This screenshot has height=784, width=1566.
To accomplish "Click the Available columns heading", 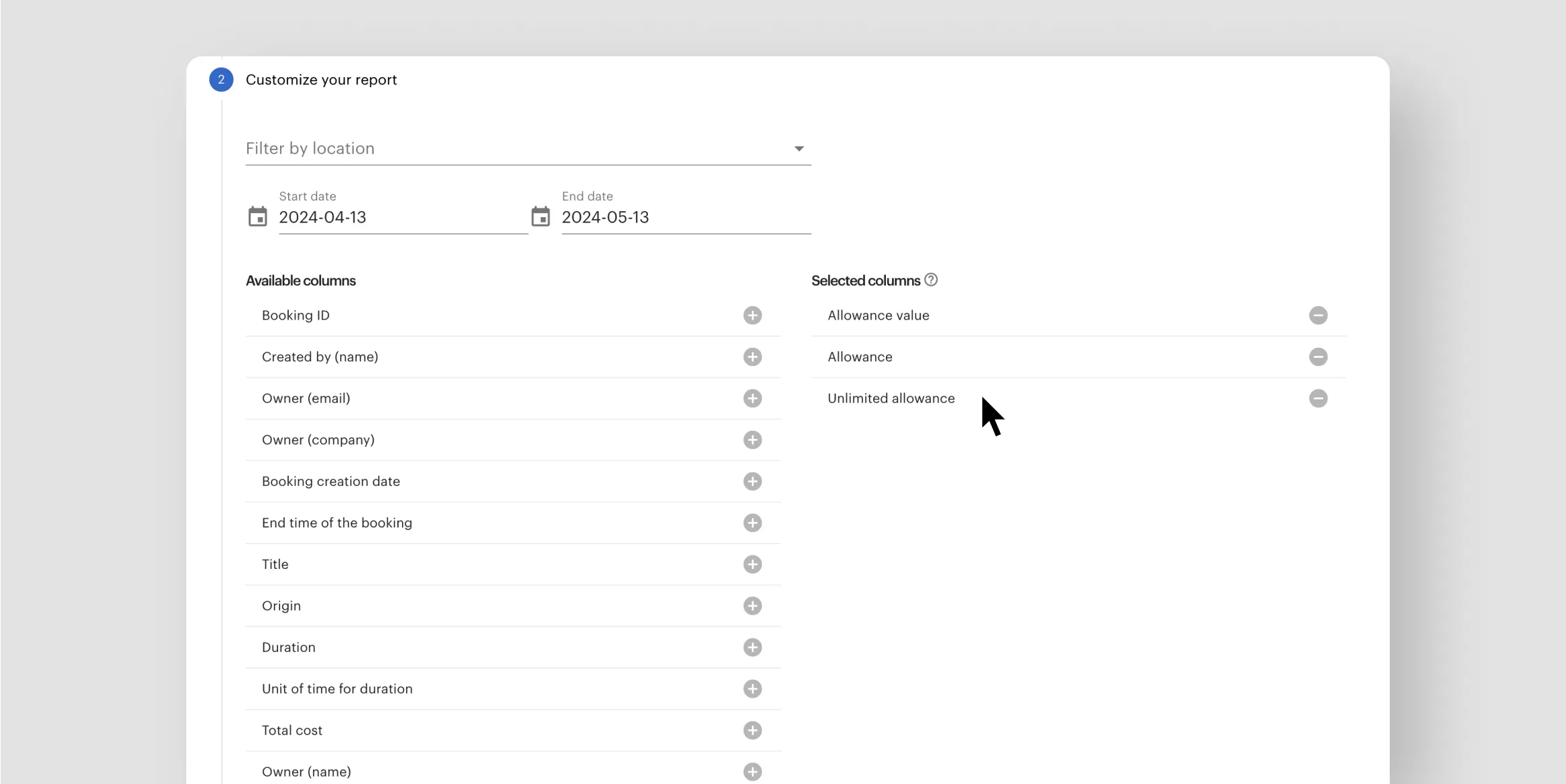I will point(301,281).
